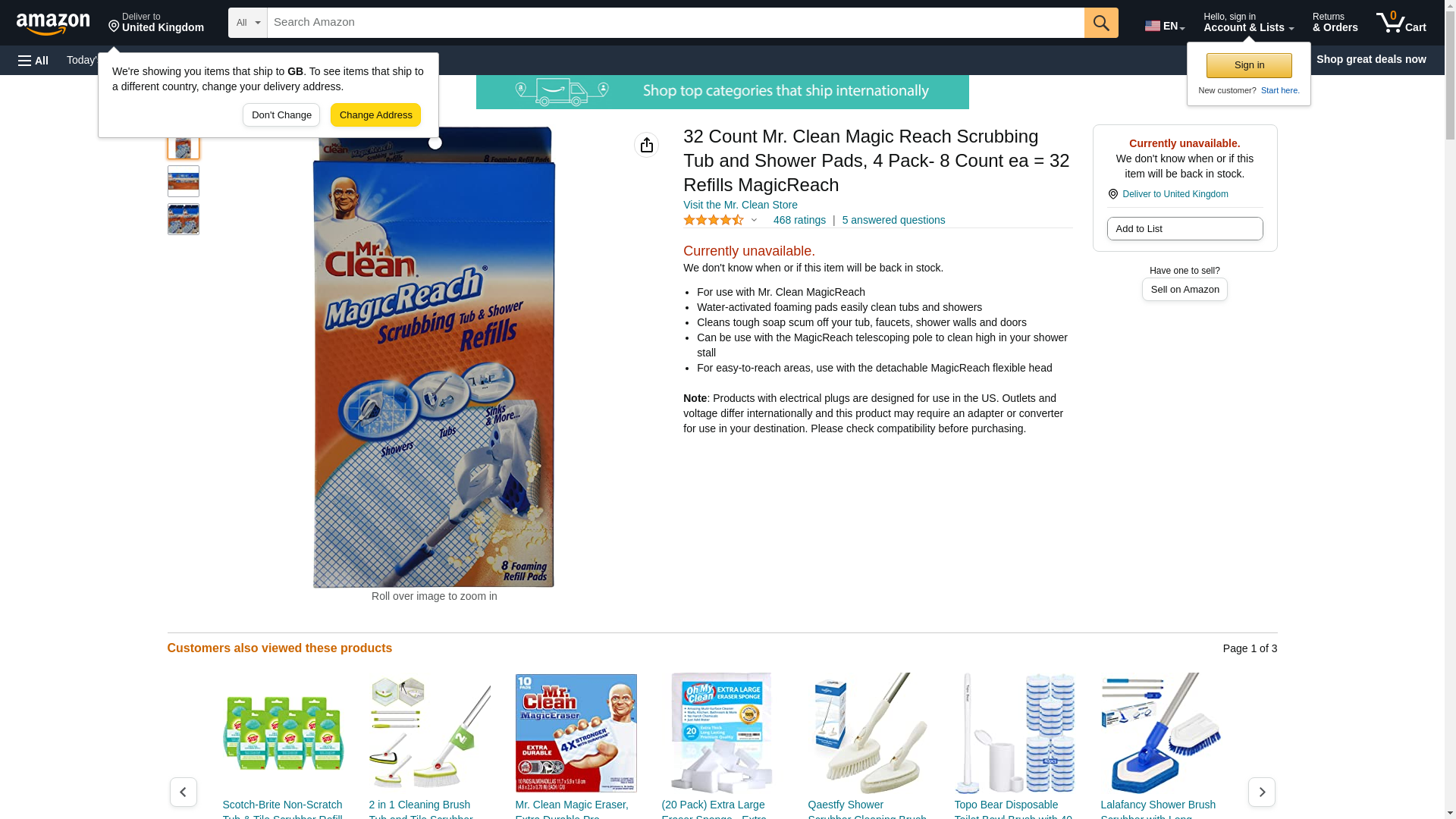Open the EN language selector
Image resolution: width=1456 pixels, height=819 pixels.
(1165, 26)
